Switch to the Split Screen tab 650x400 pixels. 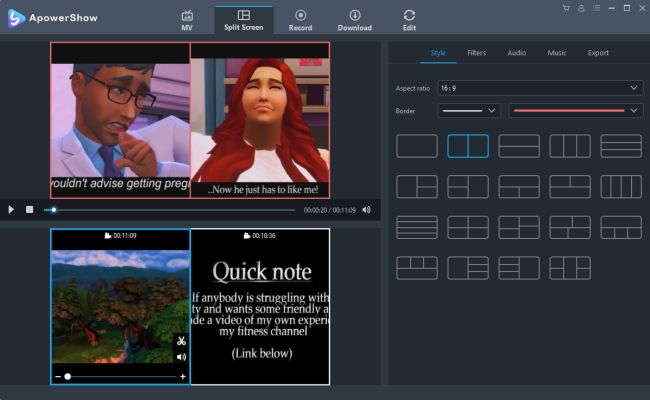click(x=244, y=20)
